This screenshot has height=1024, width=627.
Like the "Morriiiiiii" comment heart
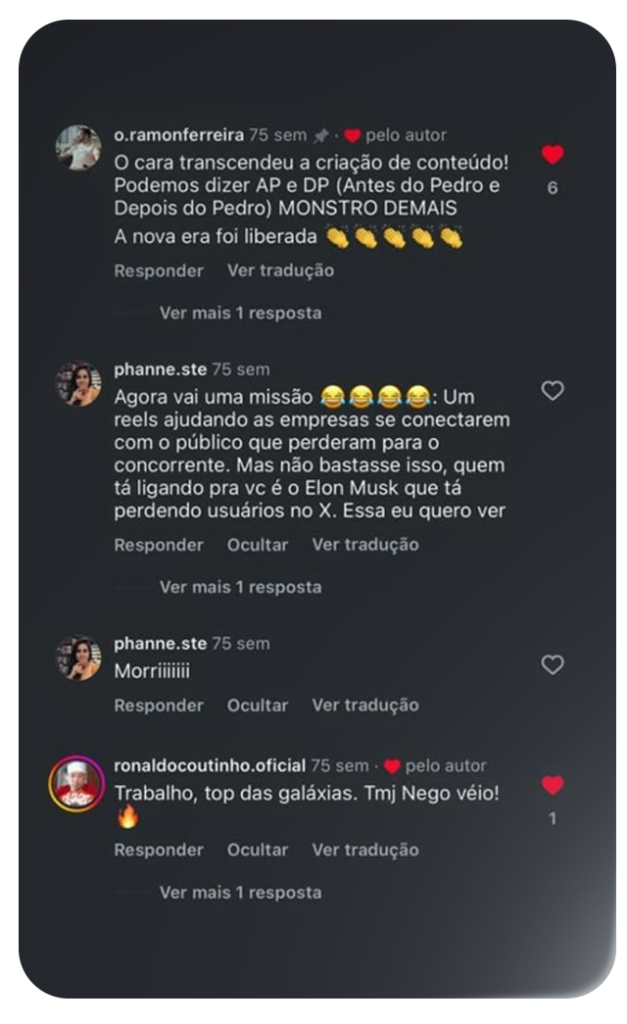point(552,665)
